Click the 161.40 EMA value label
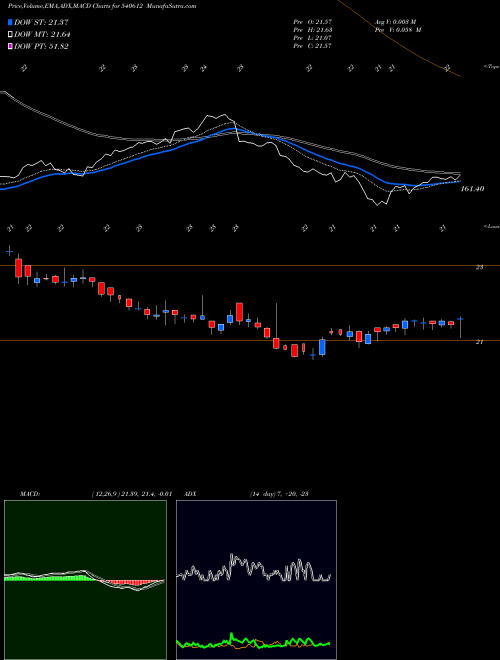The image size is (500, 660). click(x=472, y=189)
